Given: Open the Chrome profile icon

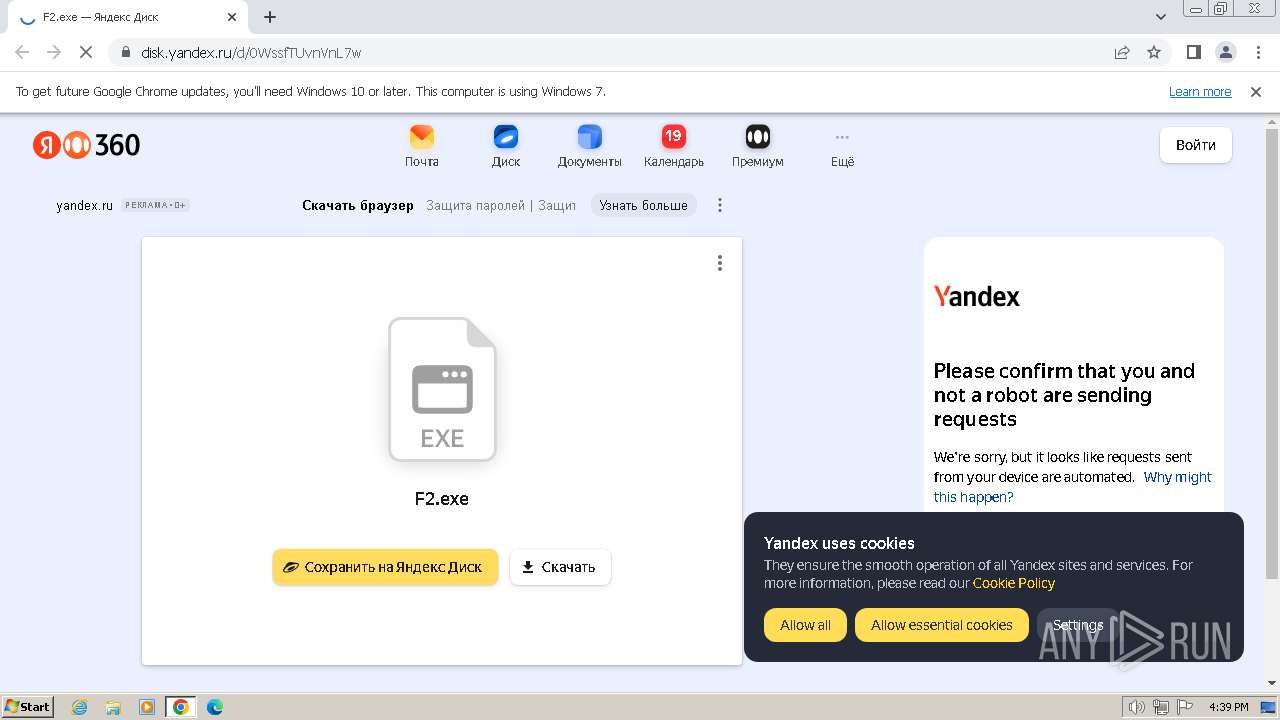Looking at the screenshot, I should coord(1226,52).
